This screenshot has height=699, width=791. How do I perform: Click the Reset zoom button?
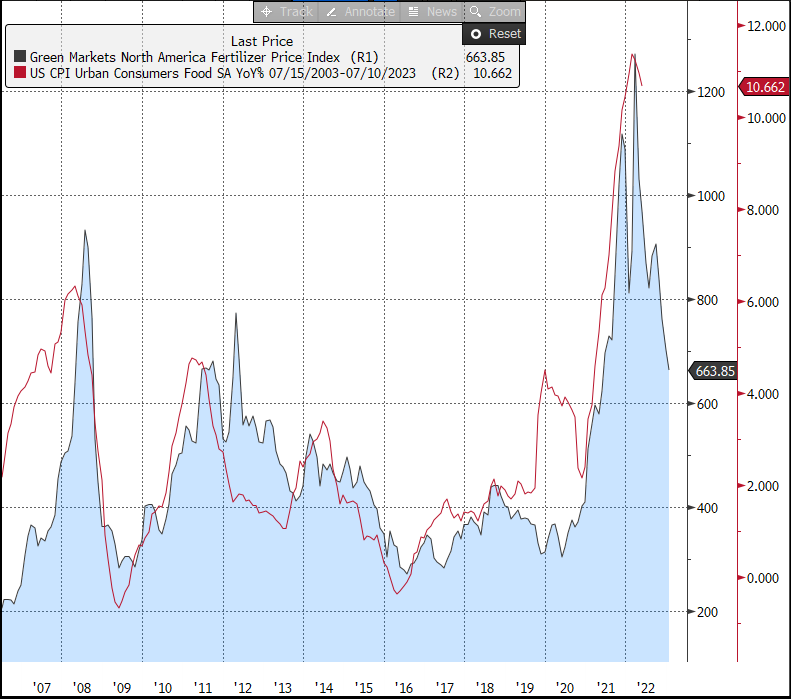click(x=495, y=33)
